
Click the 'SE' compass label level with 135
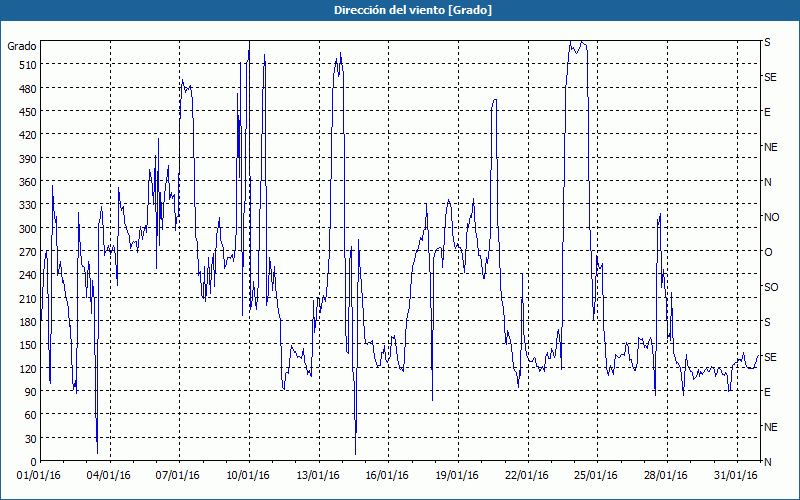(770, 357)
